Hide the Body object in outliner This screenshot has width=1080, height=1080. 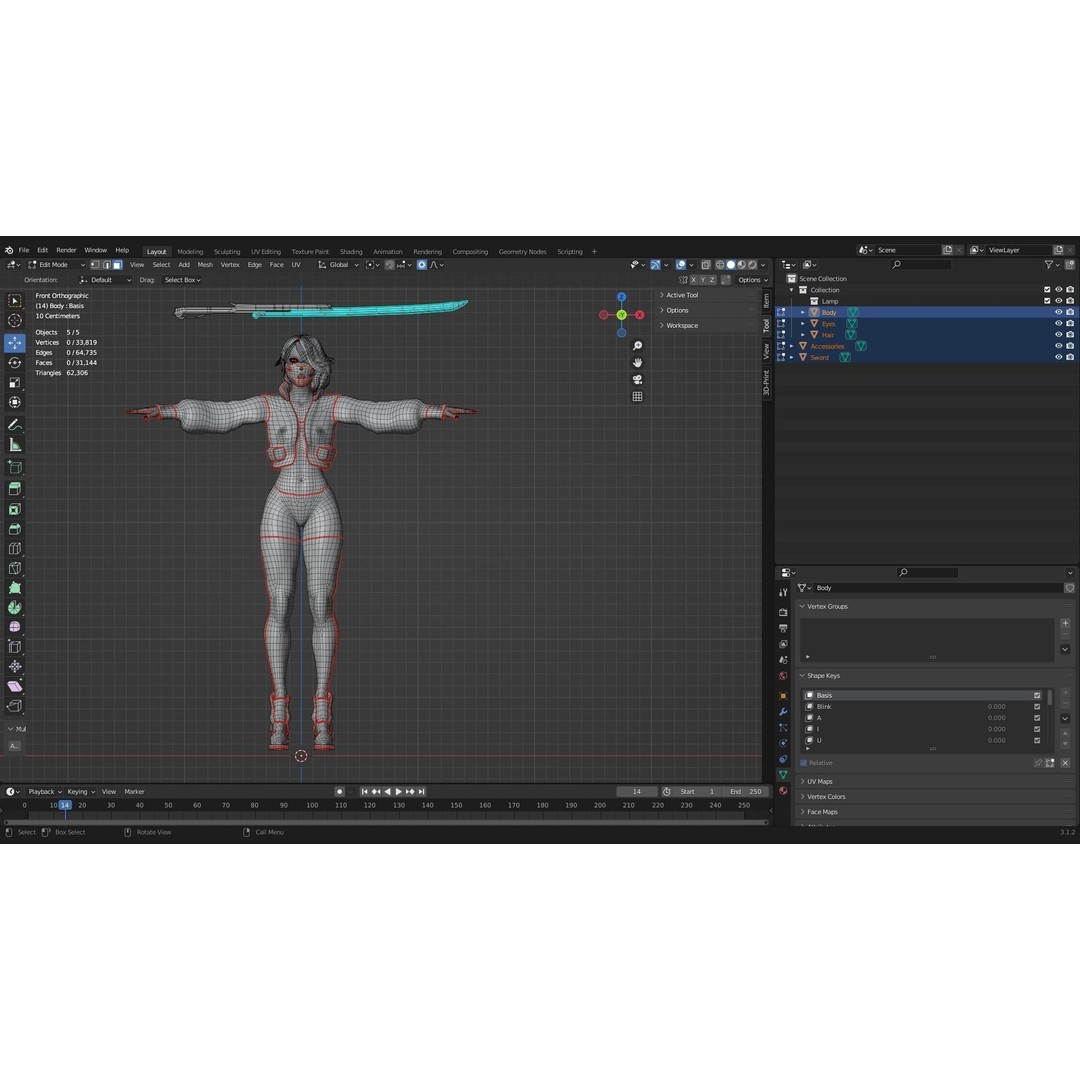pos(1059,312)
